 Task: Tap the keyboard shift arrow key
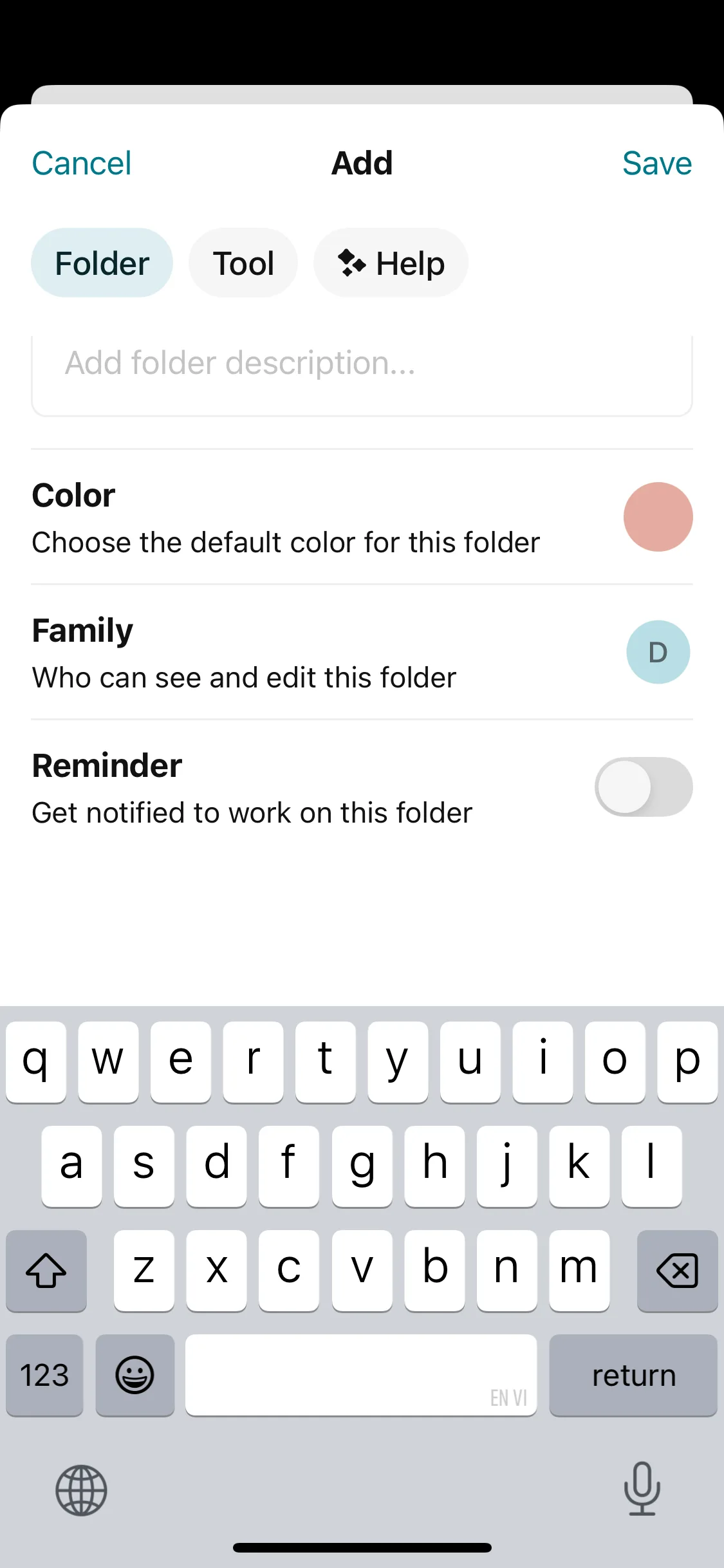click(46, 1271)
